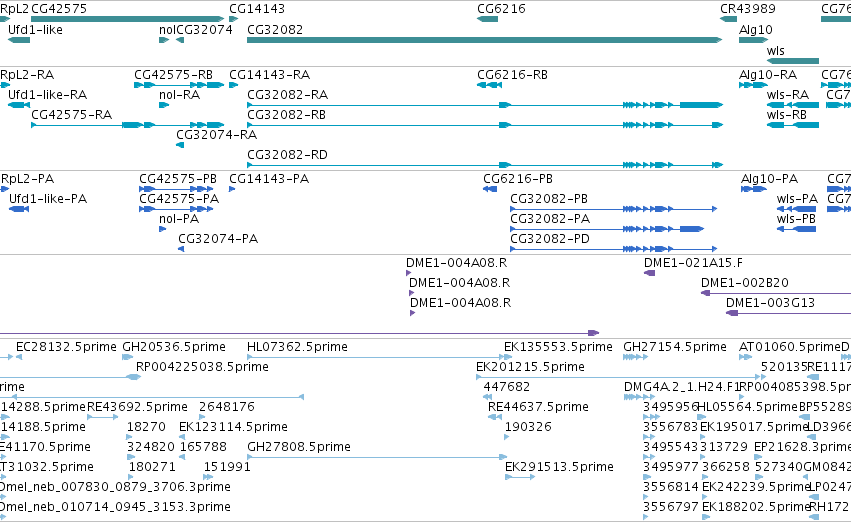This screenshot has height=522, width=851.
Task: Click the CG32082-RB transcript label
Action: click(287, 115)
